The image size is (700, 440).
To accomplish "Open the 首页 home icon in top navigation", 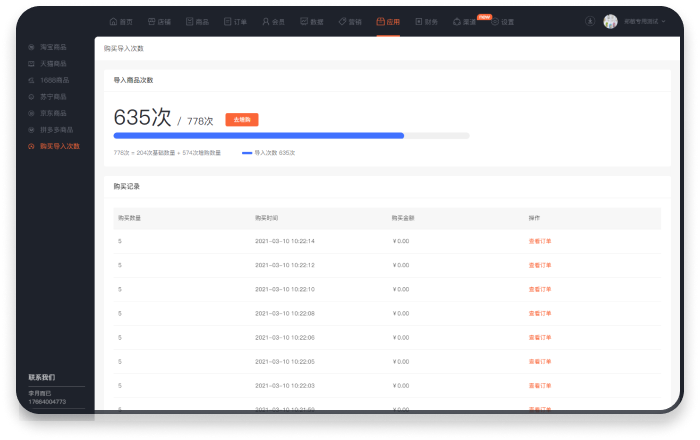I will [x=114, y=21].
